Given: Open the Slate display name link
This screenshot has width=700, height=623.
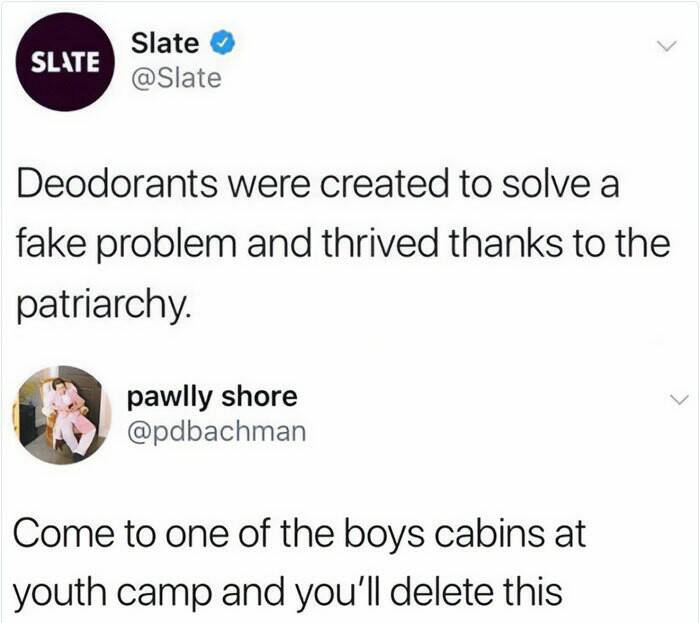Looking at the screenshot, I should [165, 43].
